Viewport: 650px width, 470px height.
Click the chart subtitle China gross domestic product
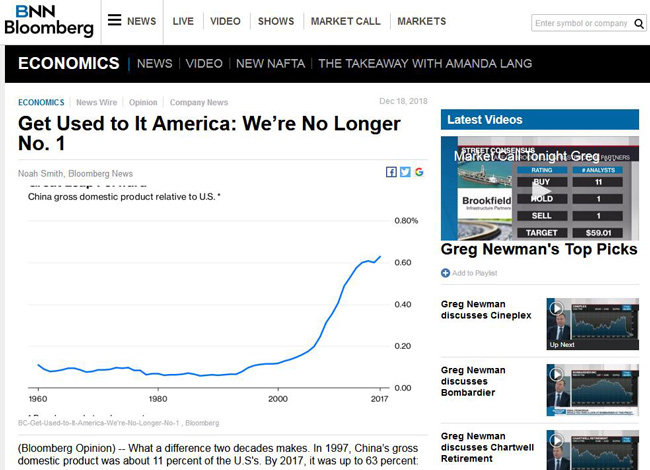124,197
